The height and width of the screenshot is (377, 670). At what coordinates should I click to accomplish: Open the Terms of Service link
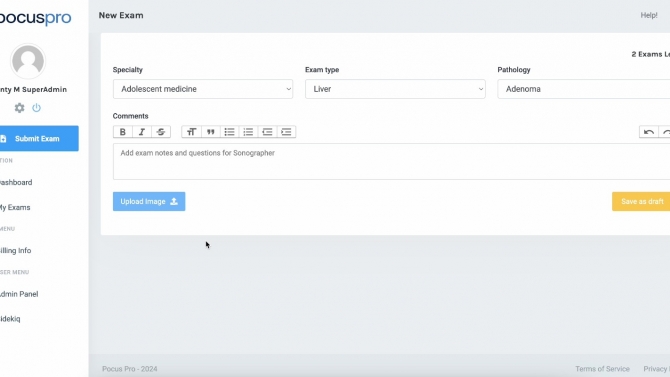pyautogui.click(x=602, y=369)
